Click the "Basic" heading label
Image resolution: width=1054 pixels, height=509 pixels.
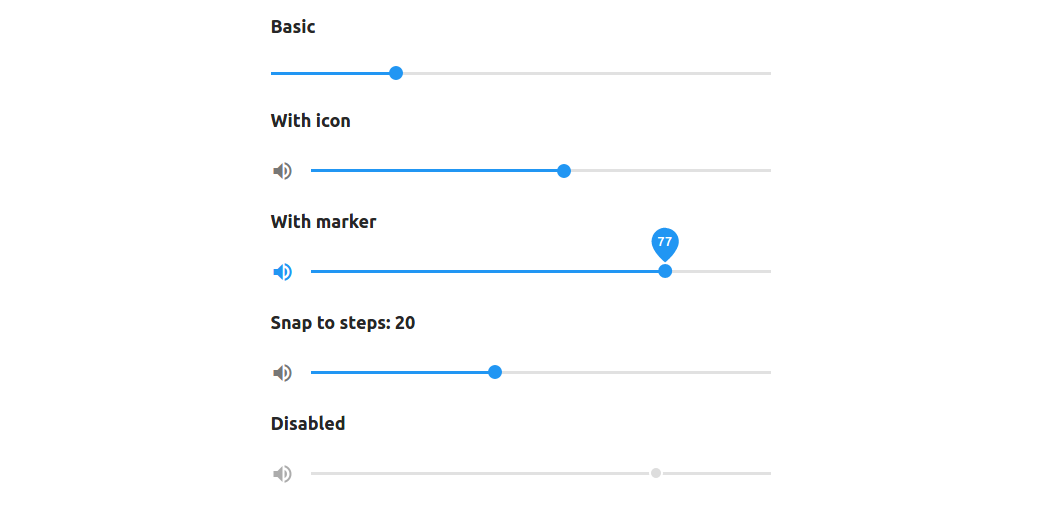[293, 27]
